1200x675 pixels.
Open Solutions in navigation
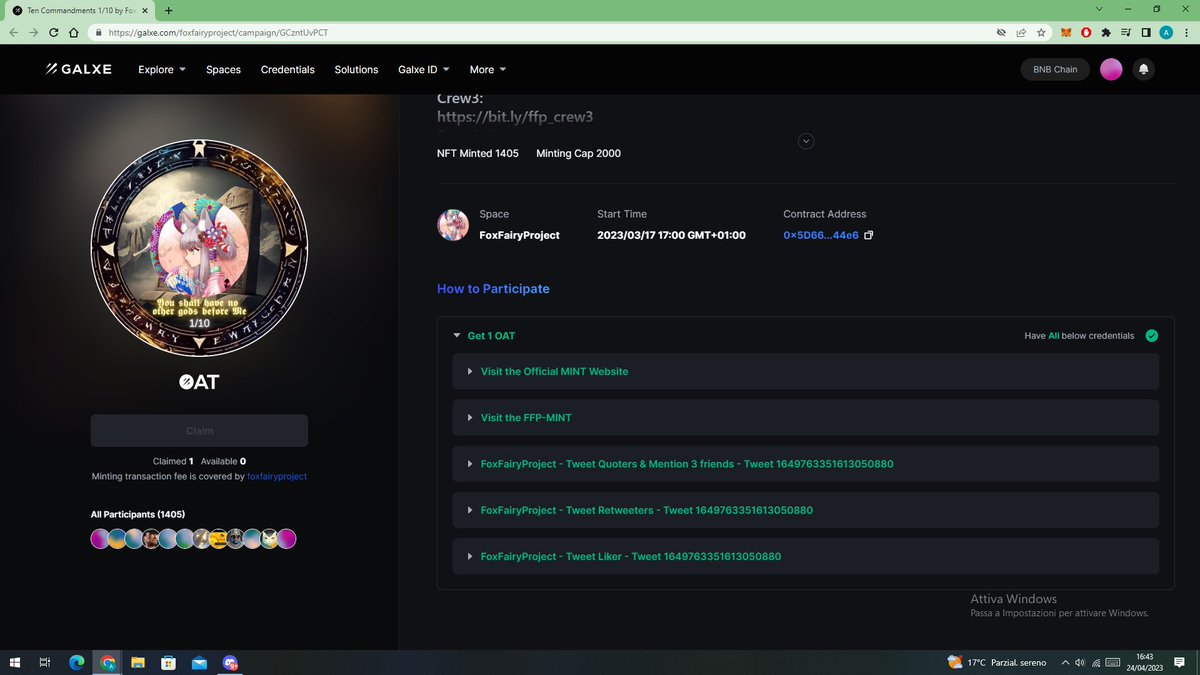click(356, 69)
